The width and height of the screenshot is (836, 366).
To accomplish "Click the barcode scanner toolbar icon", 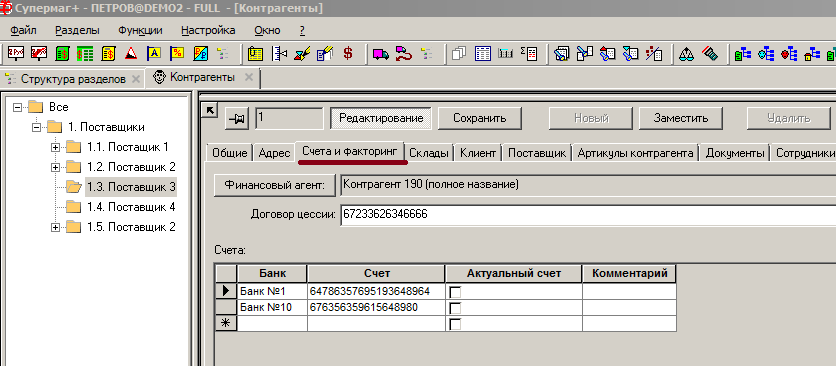I will (x=710, y=53).
